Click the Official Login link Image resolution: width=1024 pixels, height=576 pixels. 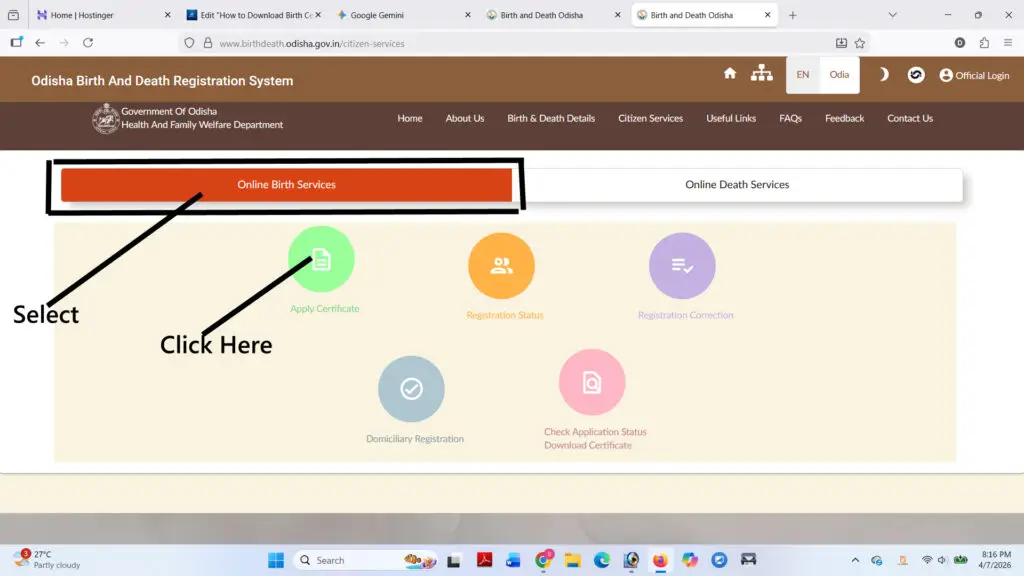tap(974, 75)
